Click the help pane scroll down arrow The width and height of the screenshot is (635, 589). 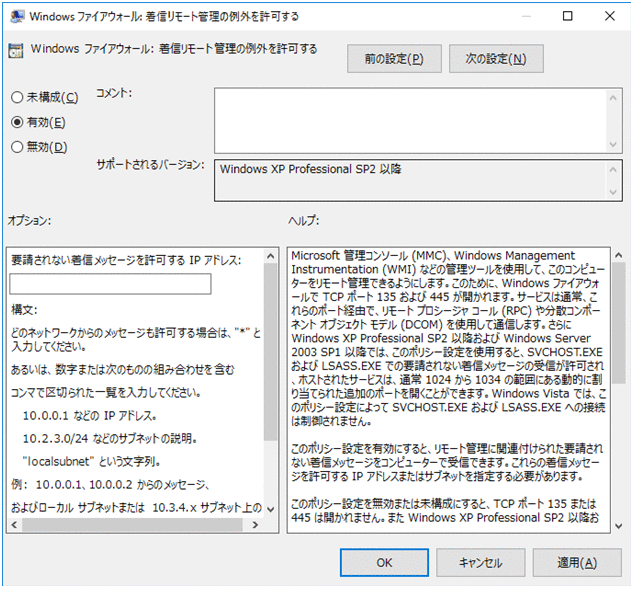pos(618,526)
